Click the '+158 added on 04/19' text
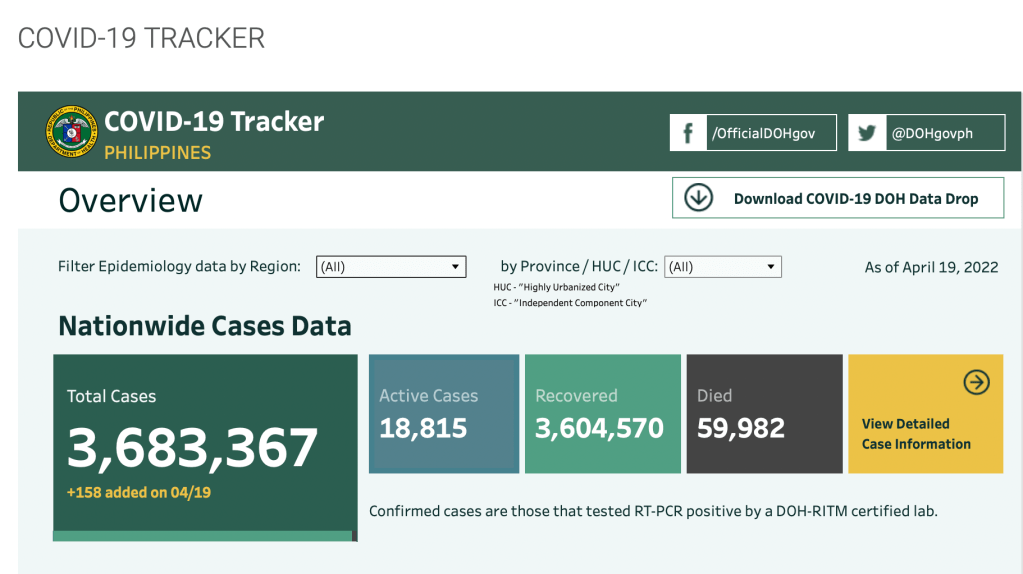 139,492
